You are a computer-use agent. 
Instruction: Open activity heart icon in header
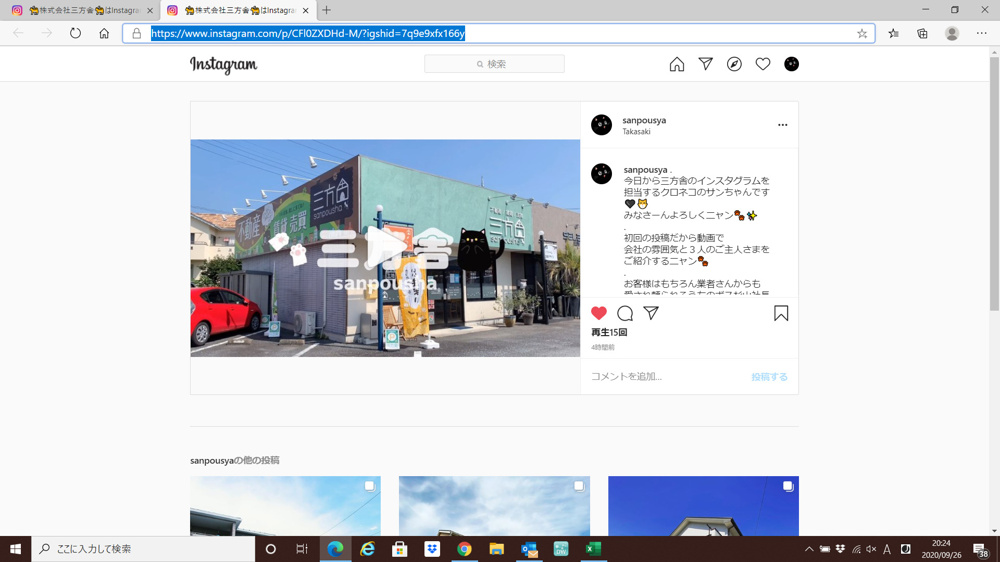click(x=763, y=64)
